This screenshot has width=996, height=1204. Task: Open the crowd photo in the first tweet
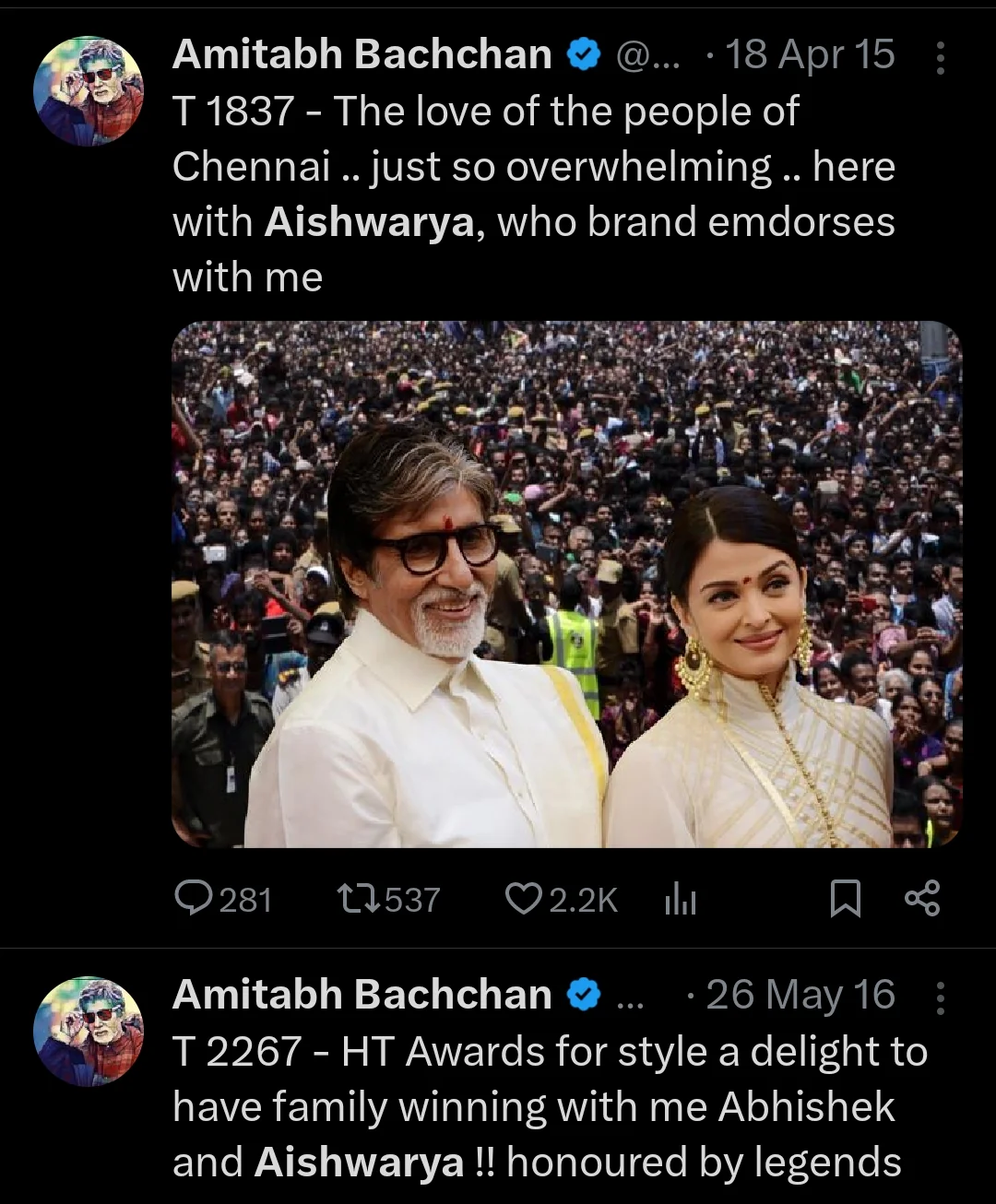[x=566, y=584]
